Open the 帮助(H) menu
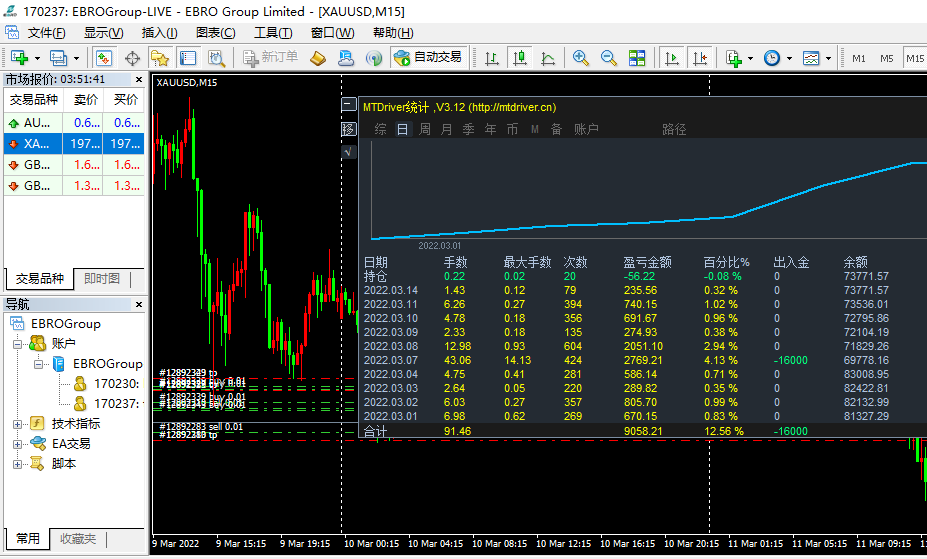Screen dimensions: 927x559 click(x=393, y=32)
